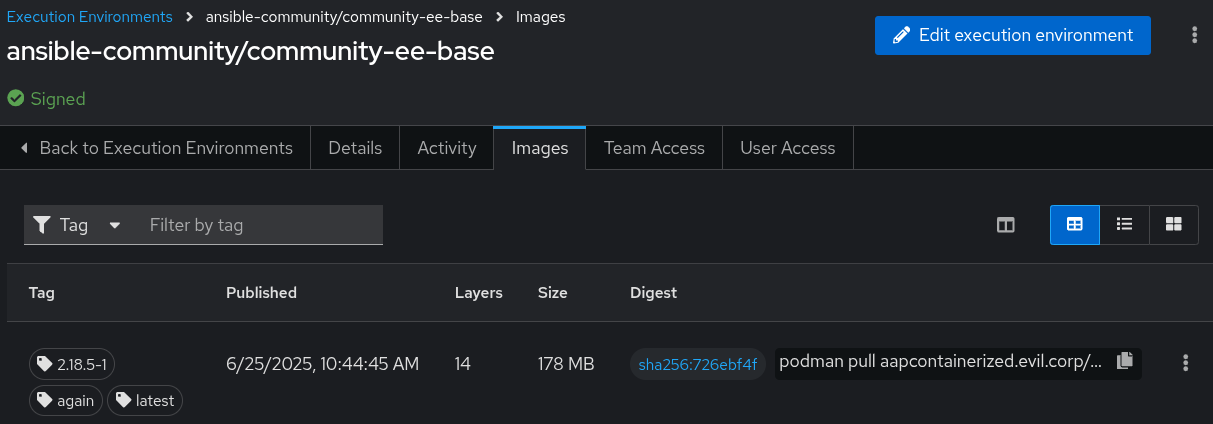
Task: Expand the Tag filter dropdown
Action: click(x=77, y=225)
